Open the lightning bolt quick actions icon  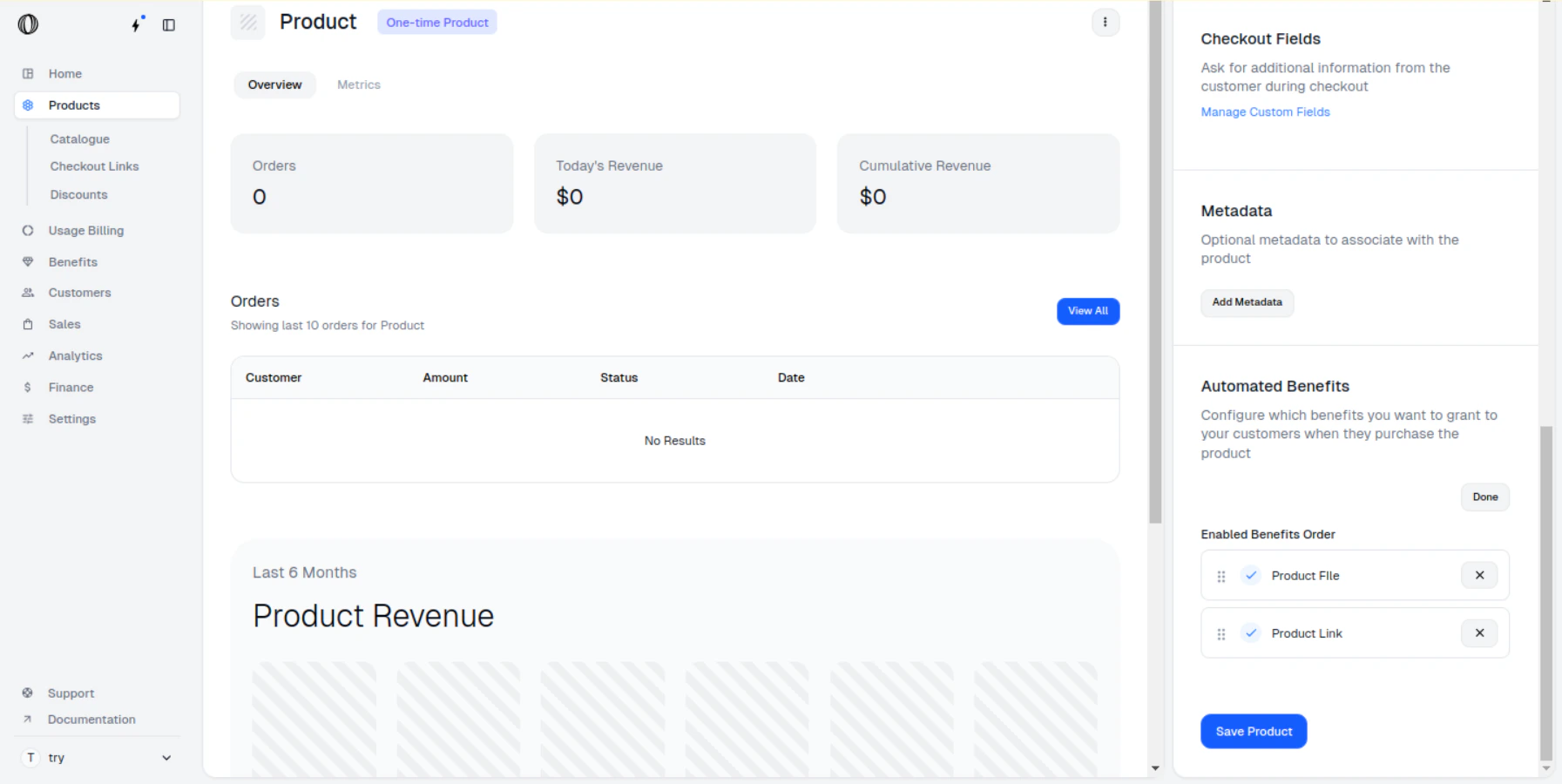pyautogui.click(x=136, y=24)
